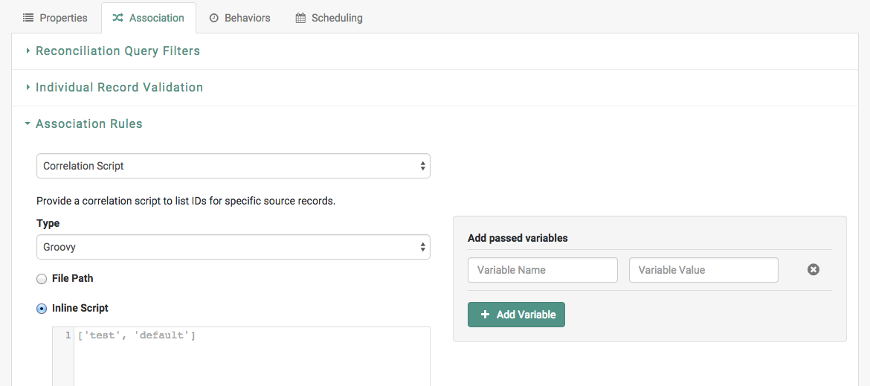The image size is (870, 386).
Task: Select the Inline Script radio button
Action: pos(42,309)
